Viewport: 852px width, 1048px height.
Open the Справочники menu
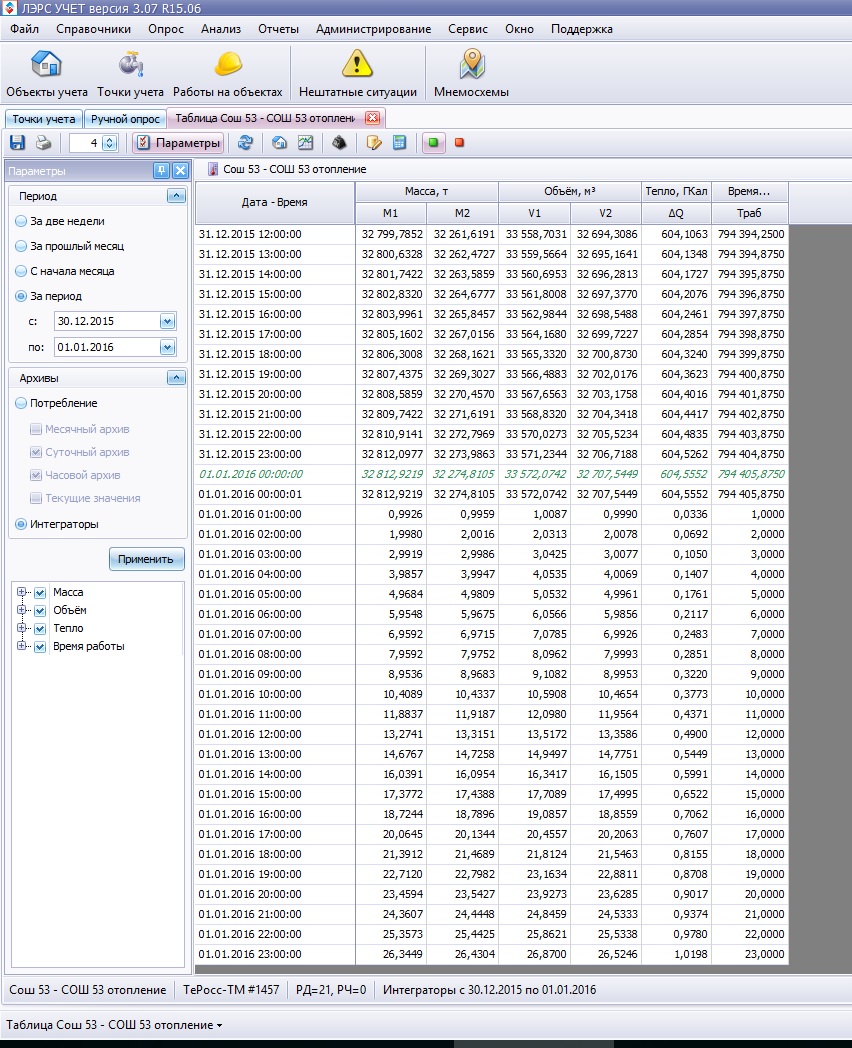tap(94, 29)
